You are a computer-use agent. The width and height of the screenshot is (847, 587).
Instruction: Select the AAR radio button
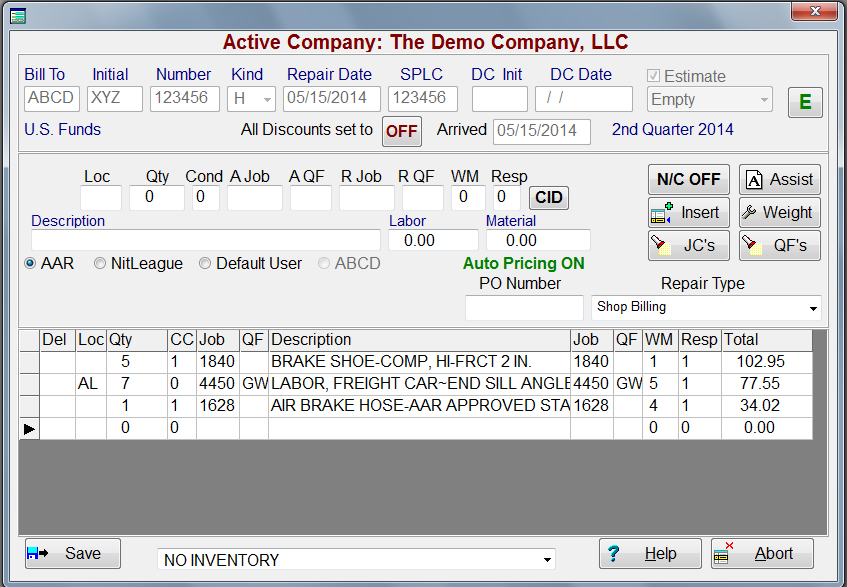tap(31, 264)
